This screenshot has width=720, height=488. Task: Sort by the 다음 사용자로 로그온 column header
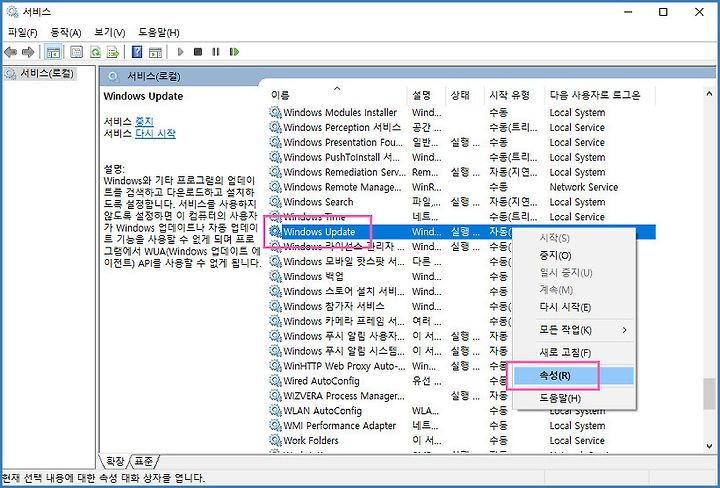click(600, 95)
